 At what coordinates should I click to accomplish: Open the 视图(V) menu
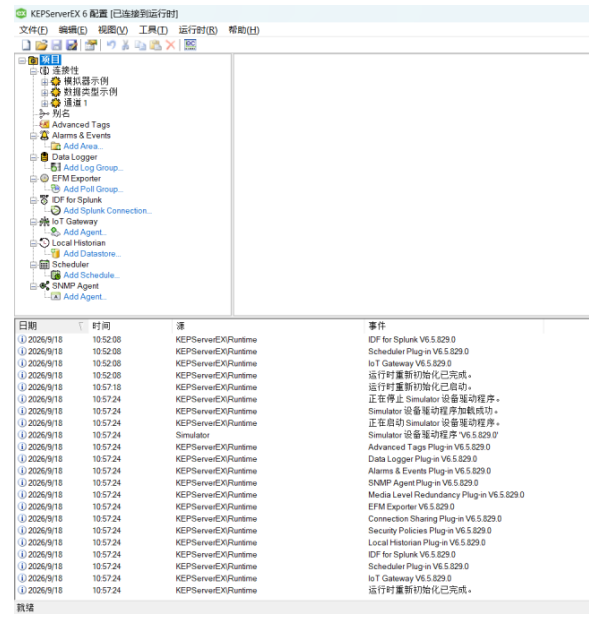tap(113, 30)
